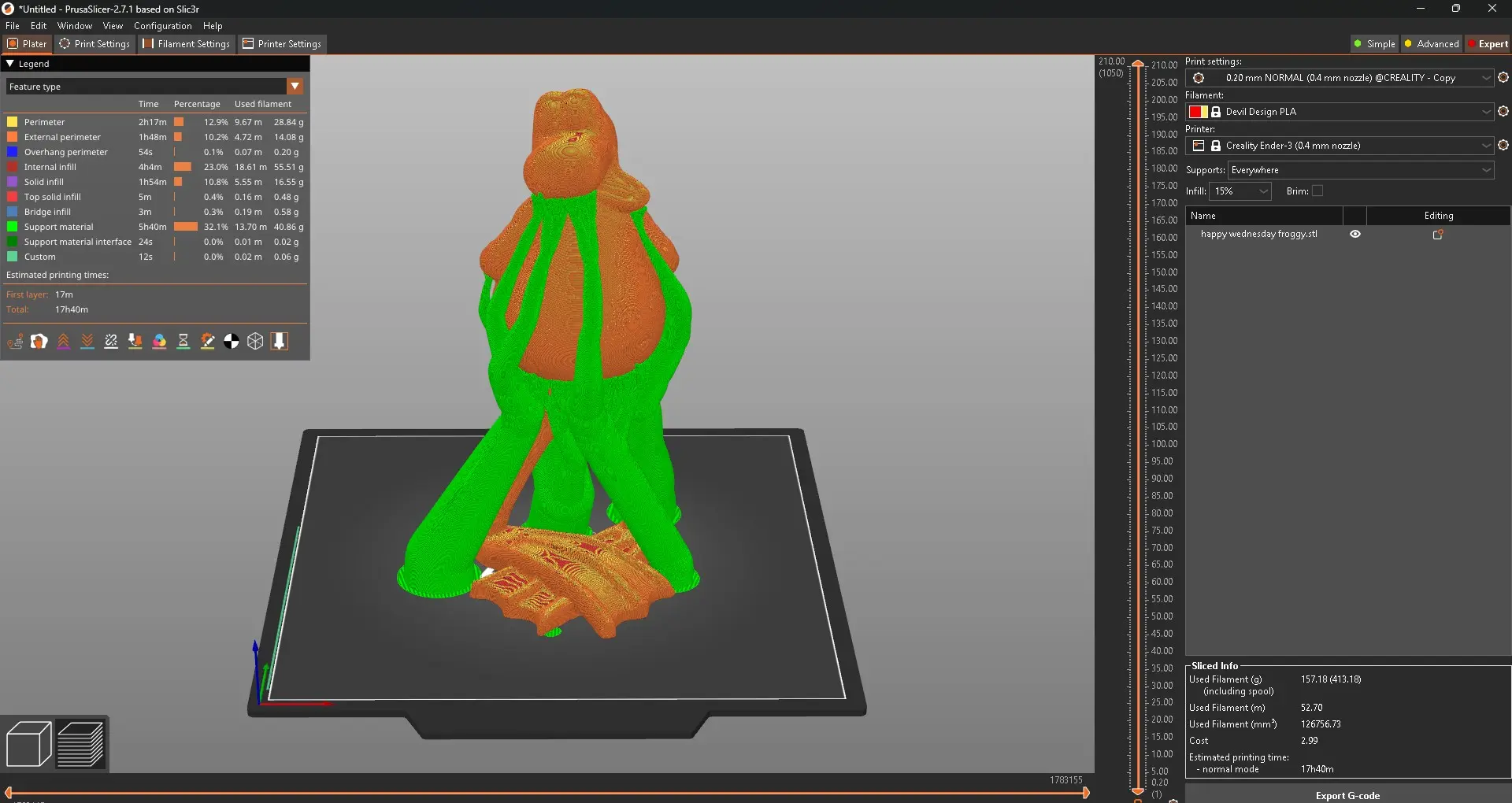The height and width of the screenshot is (803, 1512).
Task: Toggle Travel moves visibility icon in legend
Action: point(15,342)
